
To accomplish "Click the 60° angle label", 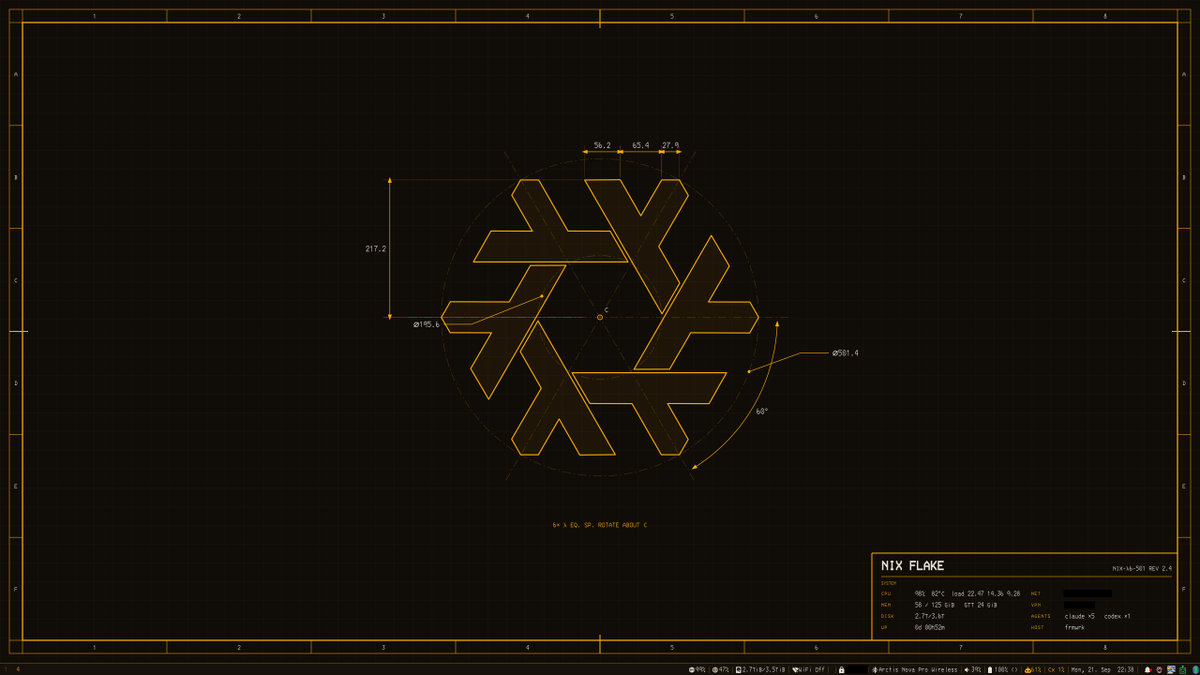I will [x=762, y=412].
